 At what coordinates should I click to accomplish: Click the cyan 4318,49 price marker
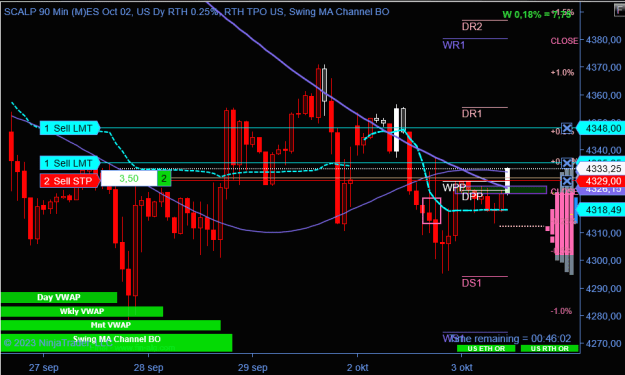tap(600, 209)
